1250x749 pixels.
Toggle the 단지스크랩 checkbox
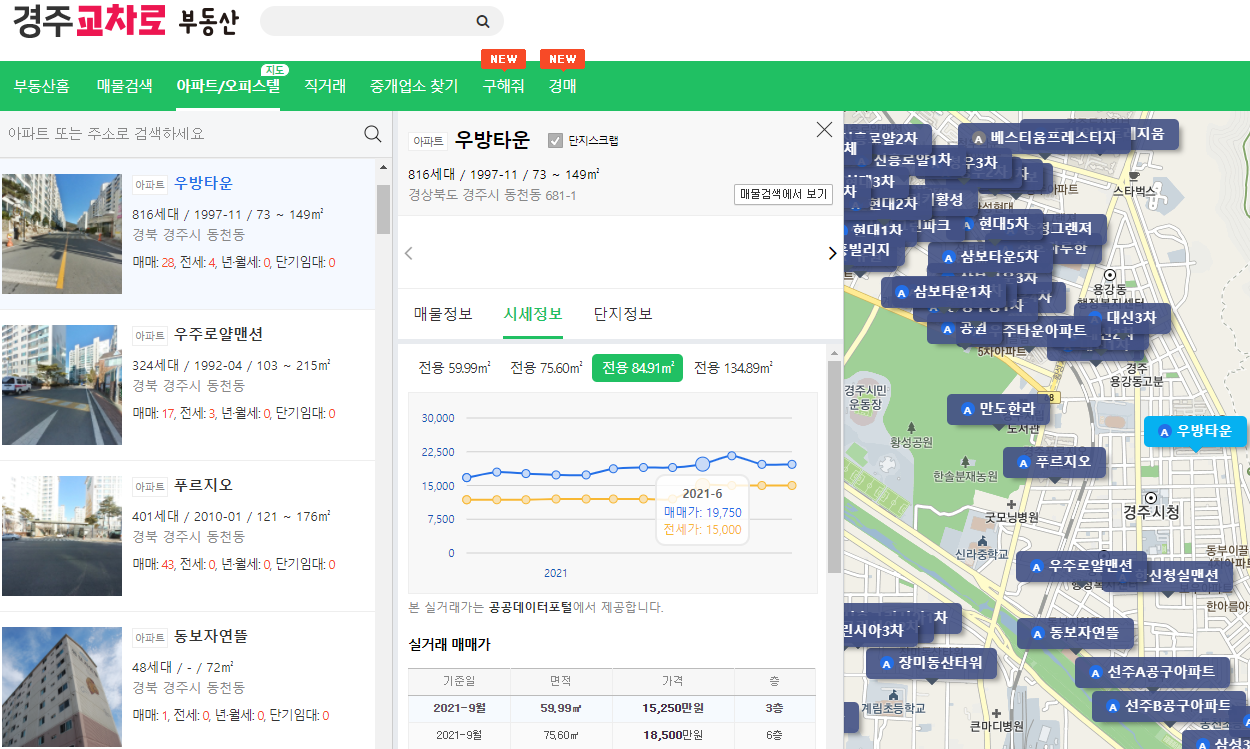[555, 140]
